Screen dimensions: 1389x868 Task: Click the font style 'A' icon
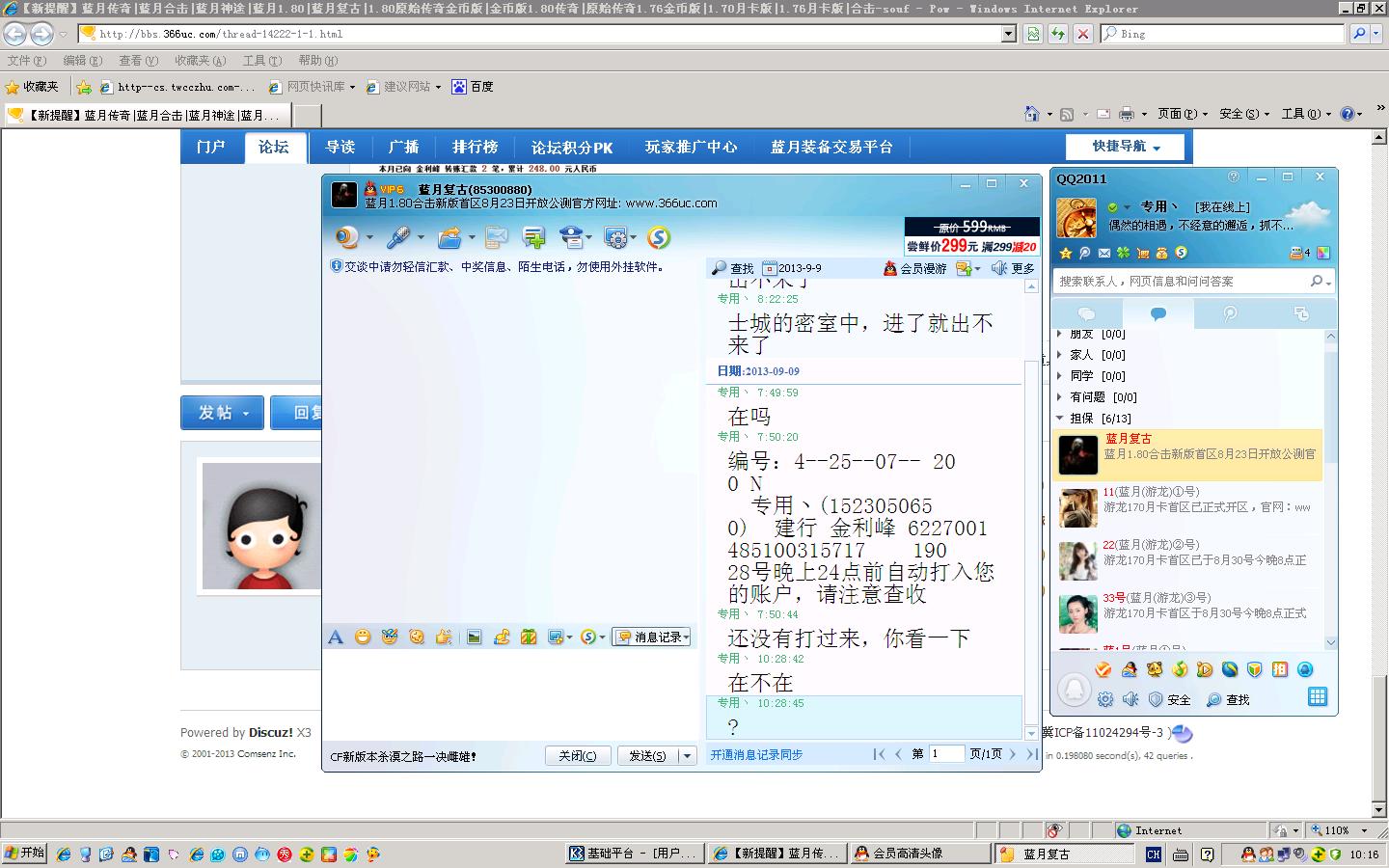[x=336, y=637]
